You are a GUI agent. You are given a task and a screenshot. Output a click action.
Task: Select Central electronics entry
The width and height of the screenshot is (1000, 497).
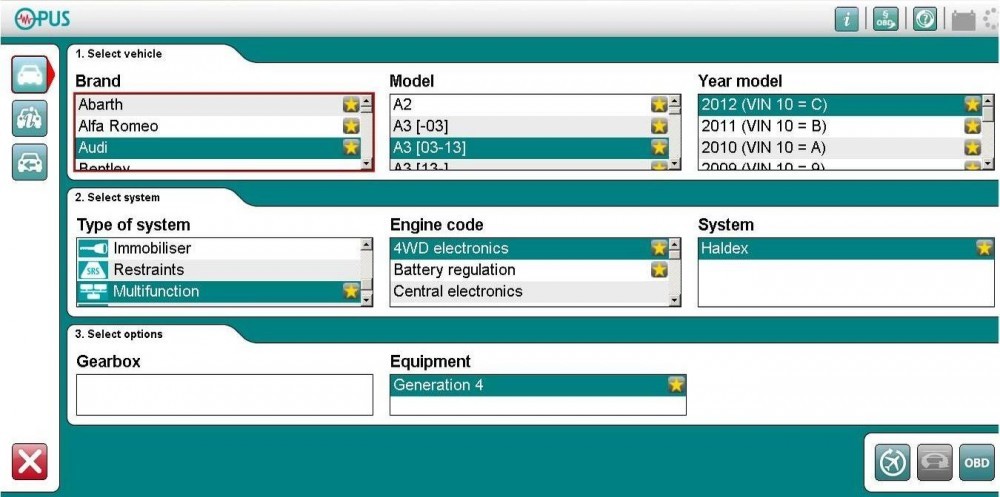(529, 292)
